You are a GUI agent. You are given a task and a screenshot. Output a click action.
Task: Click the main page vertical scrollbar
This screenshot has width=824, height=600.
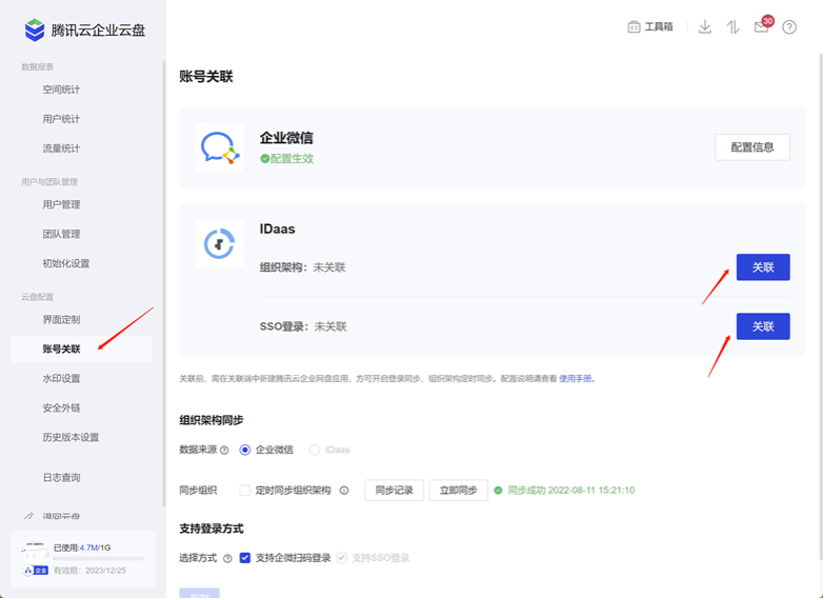coord(821,305)
